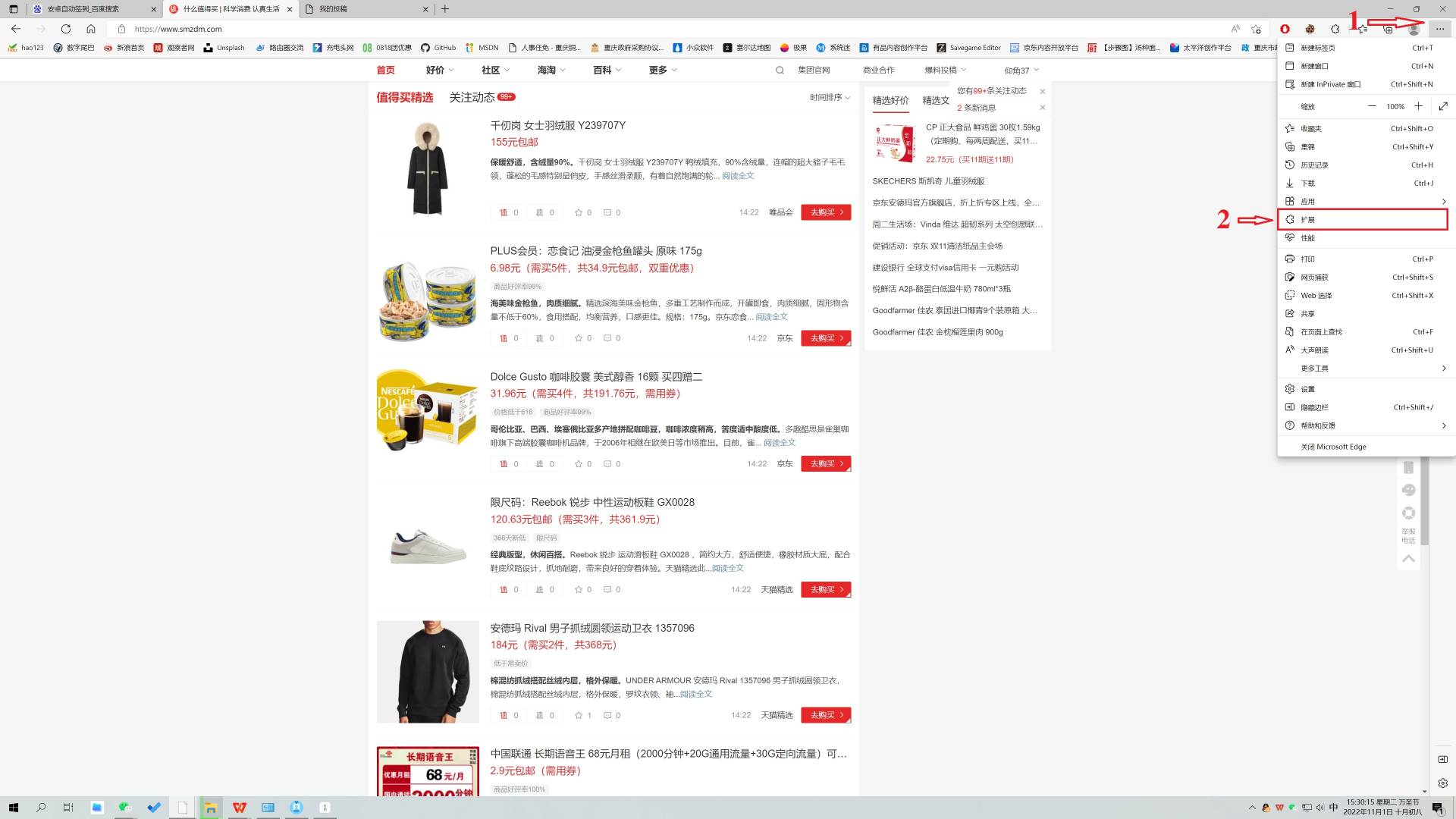1456x819 pixels.
Task: Click the read aloud icon in address bar
Action: [x=1235, y=29]
